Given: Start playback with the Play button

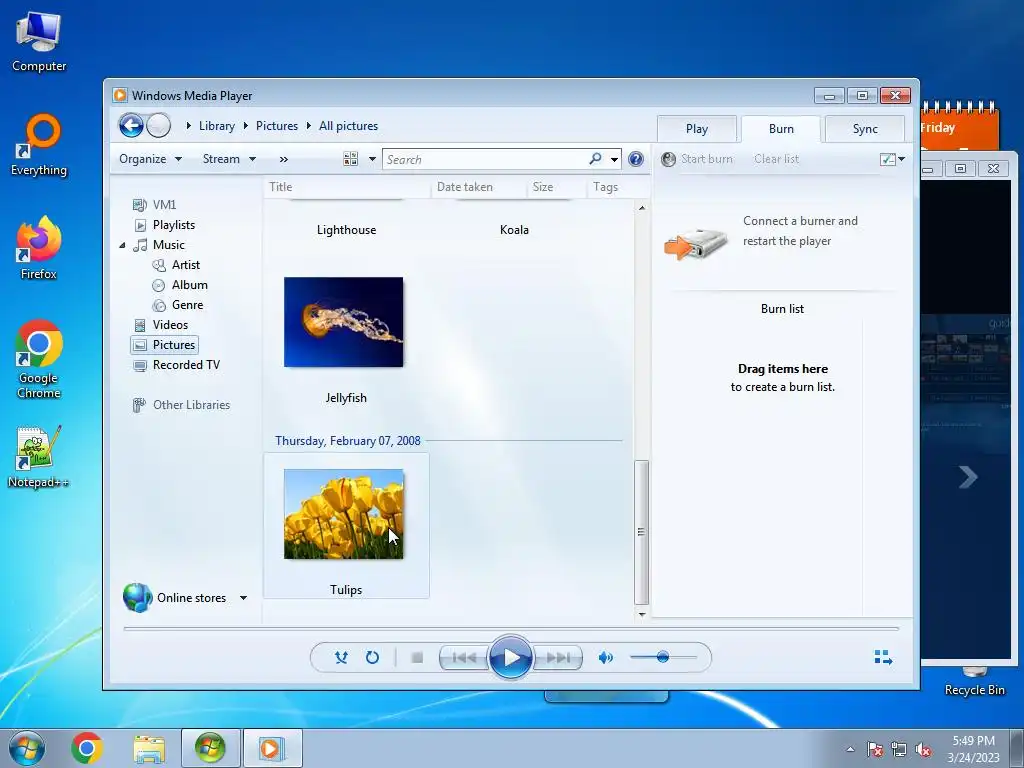Looking at the screenshot, I should click(511, 658).
